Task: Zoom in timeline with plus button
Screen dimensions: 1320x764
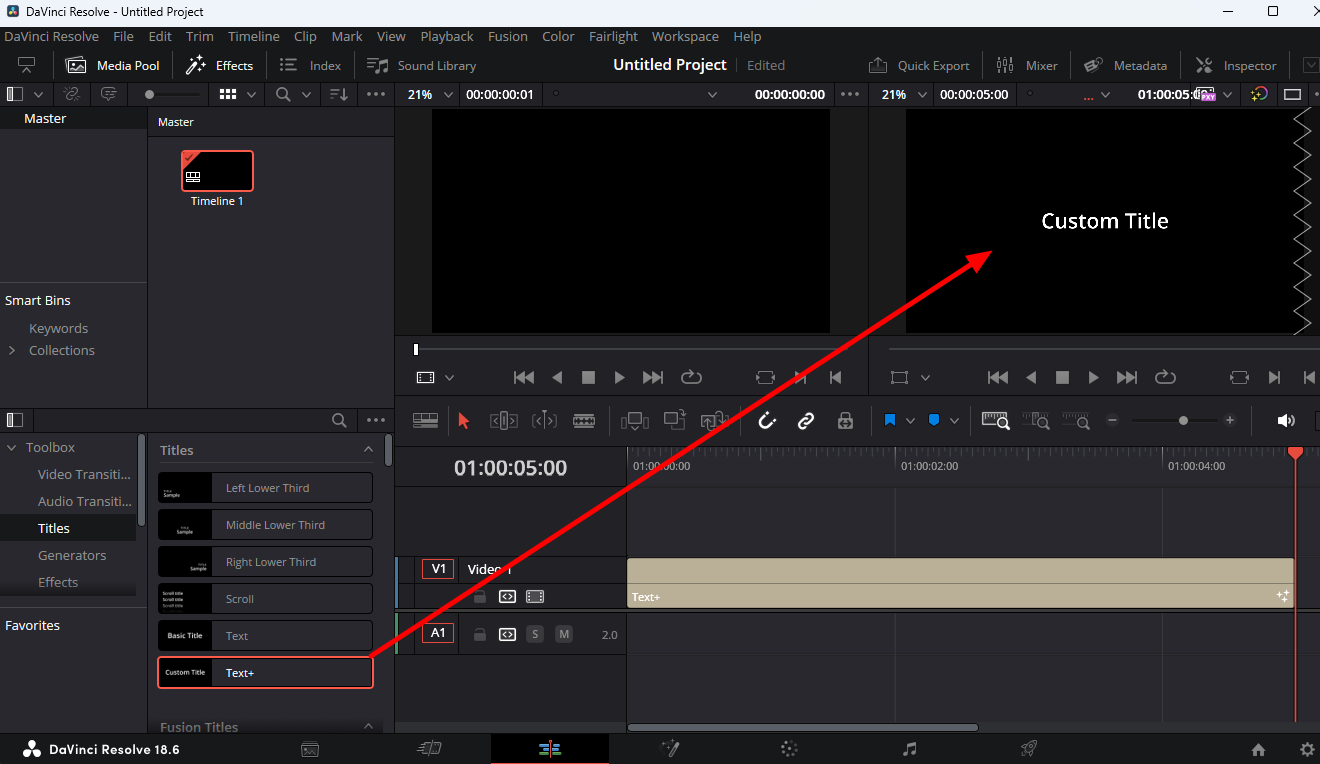Action: (x=1230, y=421)
